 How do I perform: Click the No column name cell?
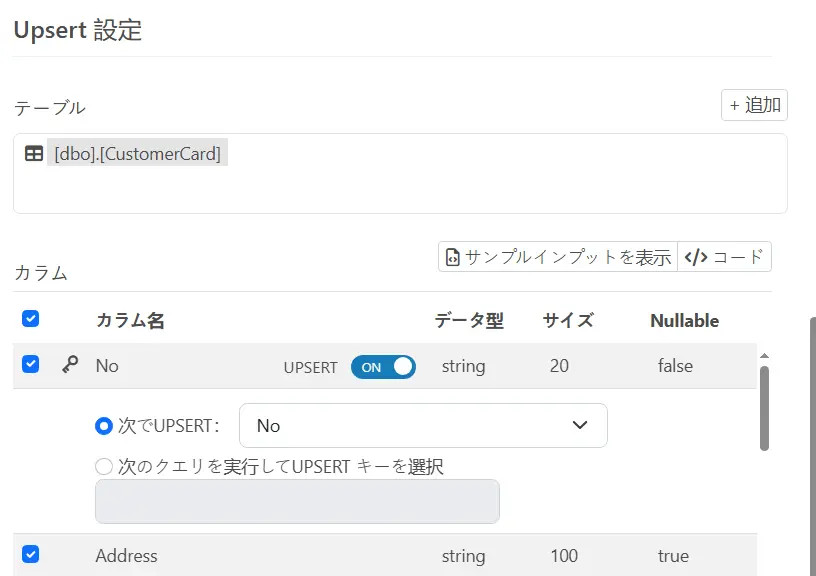[x=107, y=366]
